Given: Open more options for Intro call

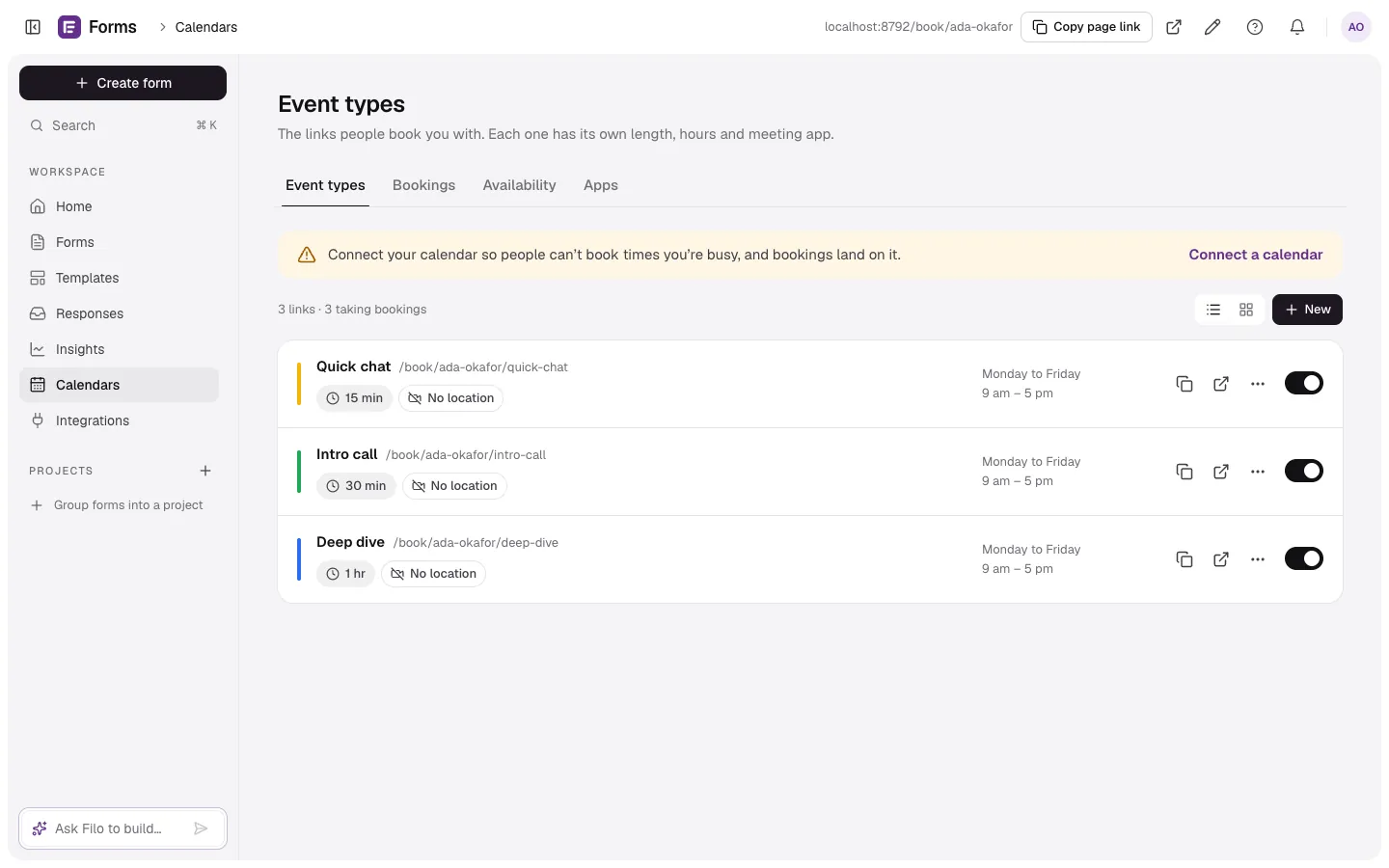Looking at the screenshot, I should [x=1258, y=472].
